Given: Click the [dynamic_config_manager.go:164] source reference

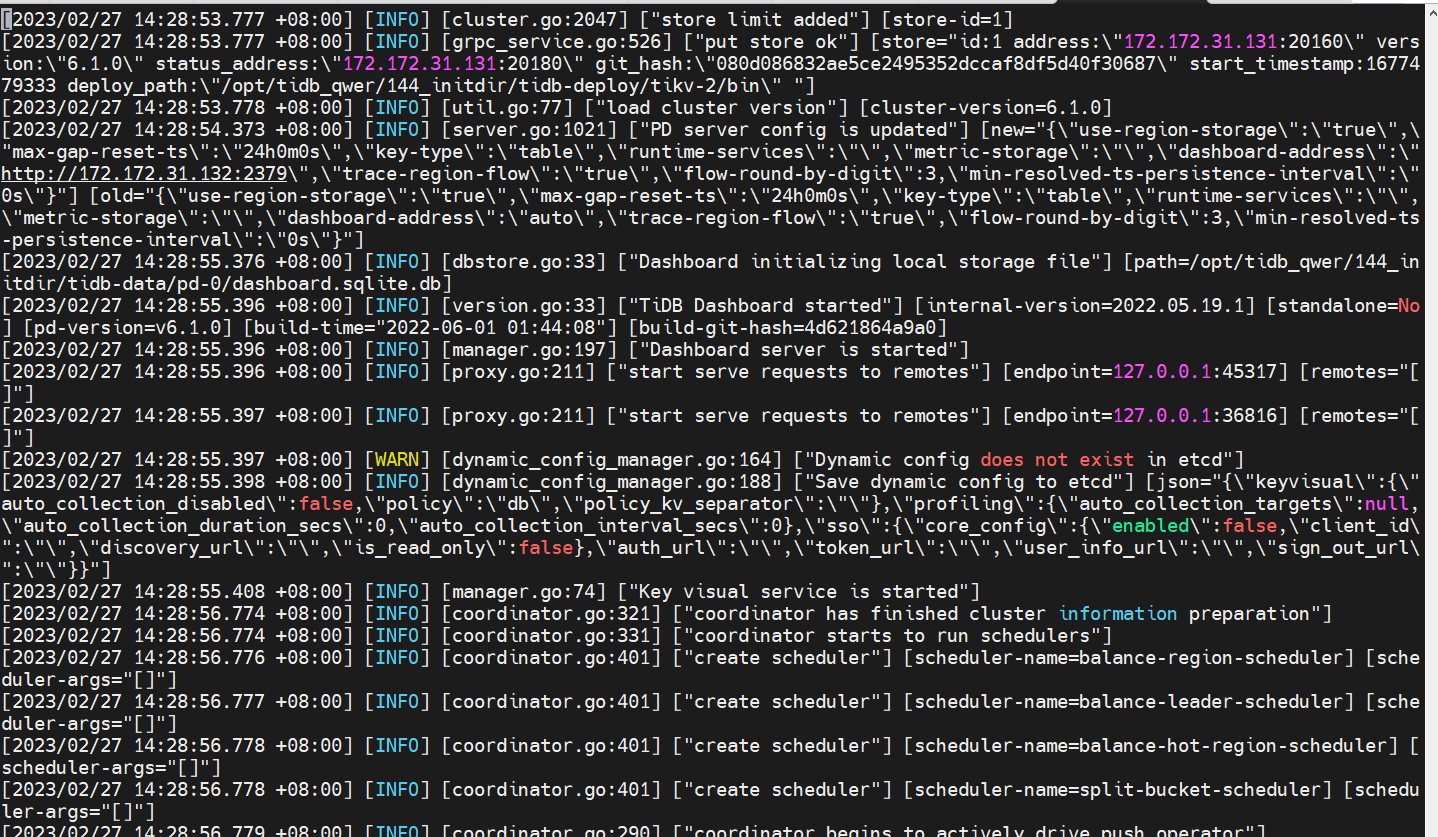Looking at the screenshot, I should coord(612,460).
